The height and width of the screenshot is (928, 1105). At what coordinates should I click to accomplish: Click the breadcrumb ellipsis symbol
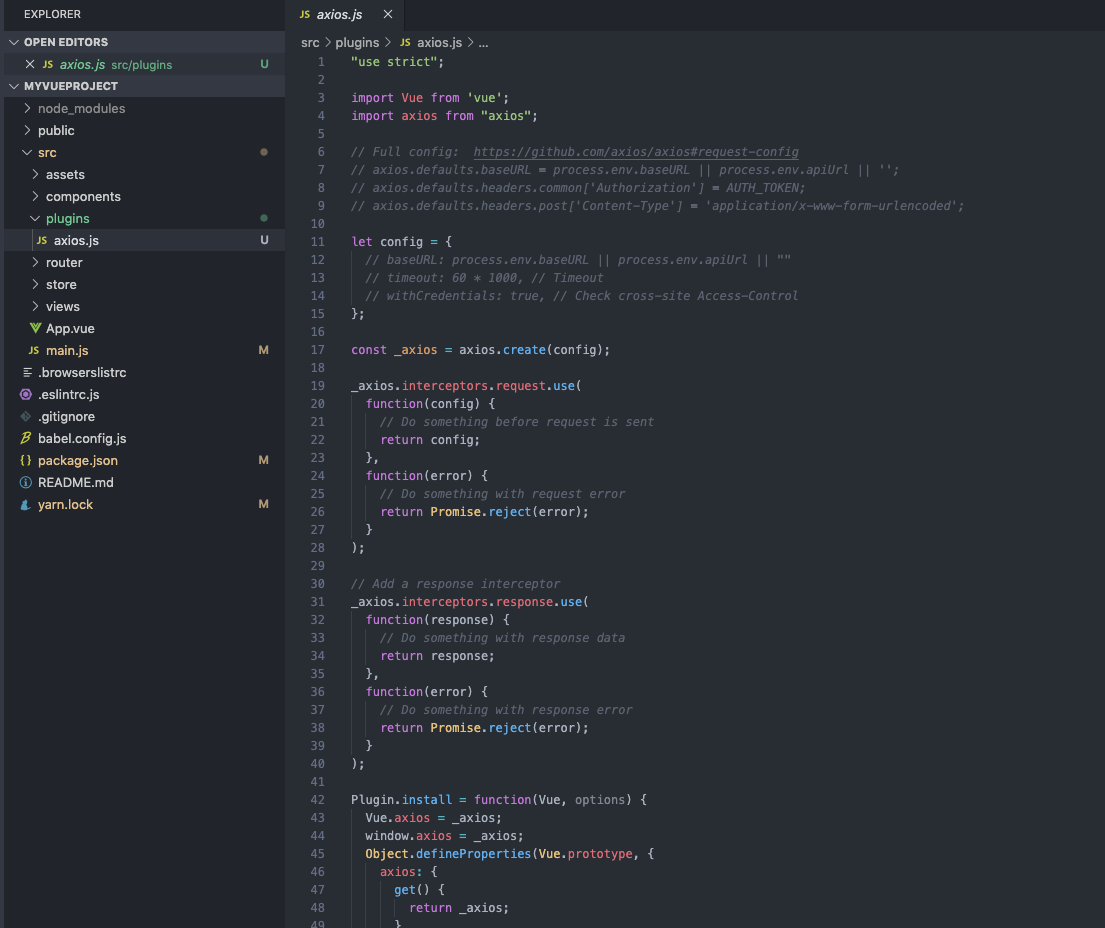483,43
